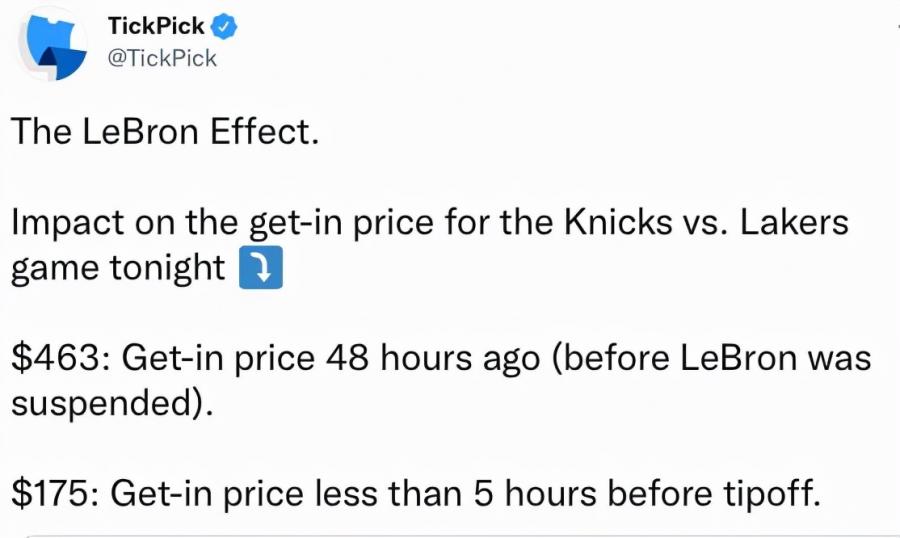The height and width of the screenshot is (538, 900).
Task: Click "Impact on the get-in price" text
Action: click(222, 223)
